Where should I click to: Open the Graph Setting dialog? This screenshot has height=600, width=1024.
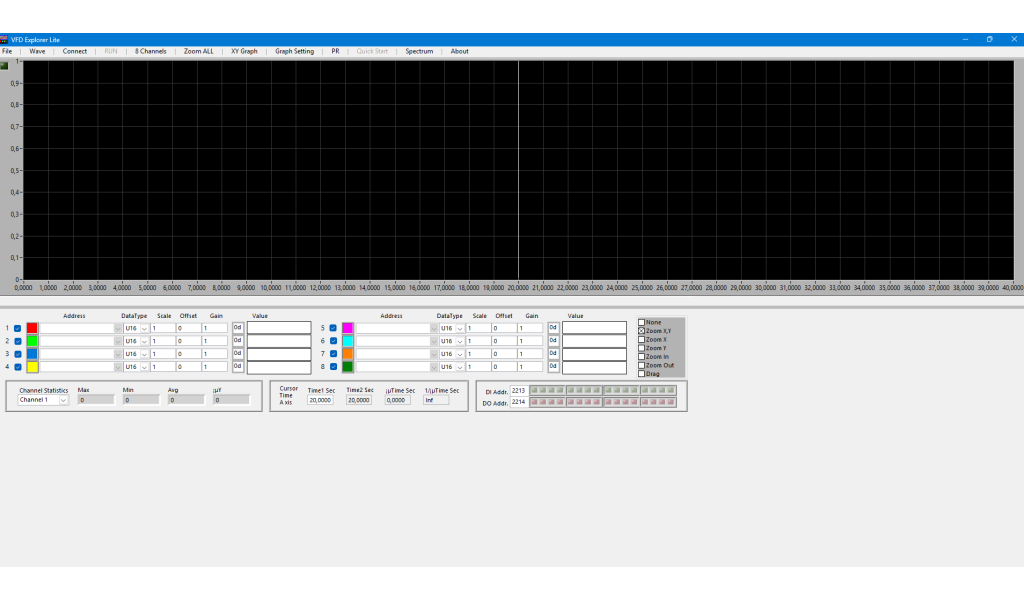coord(296,51)
